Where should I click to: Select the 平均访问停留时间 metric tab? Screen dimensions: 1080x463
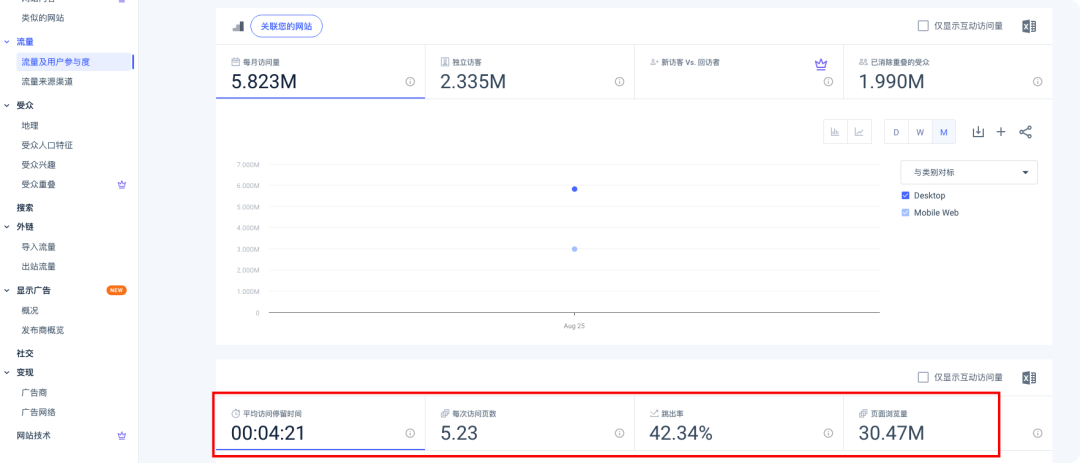[320, 424]
